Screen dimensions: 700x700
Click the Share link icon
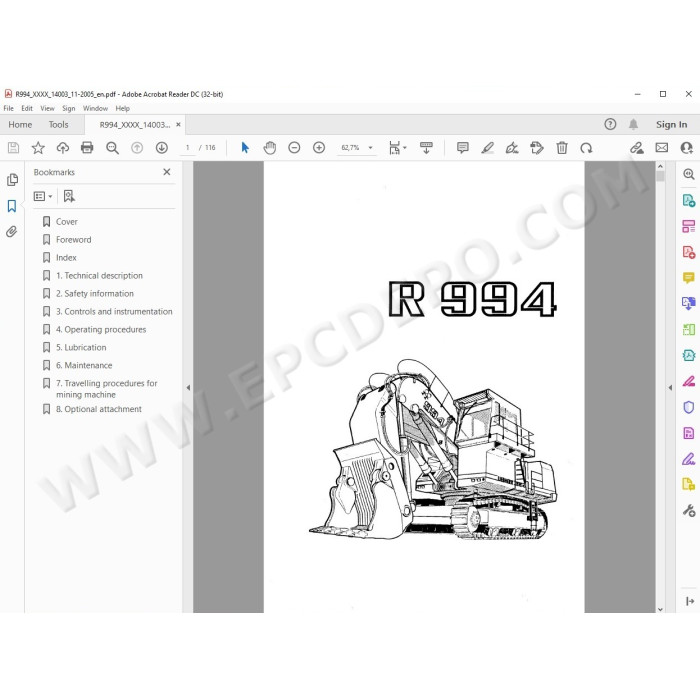[637, 148]
